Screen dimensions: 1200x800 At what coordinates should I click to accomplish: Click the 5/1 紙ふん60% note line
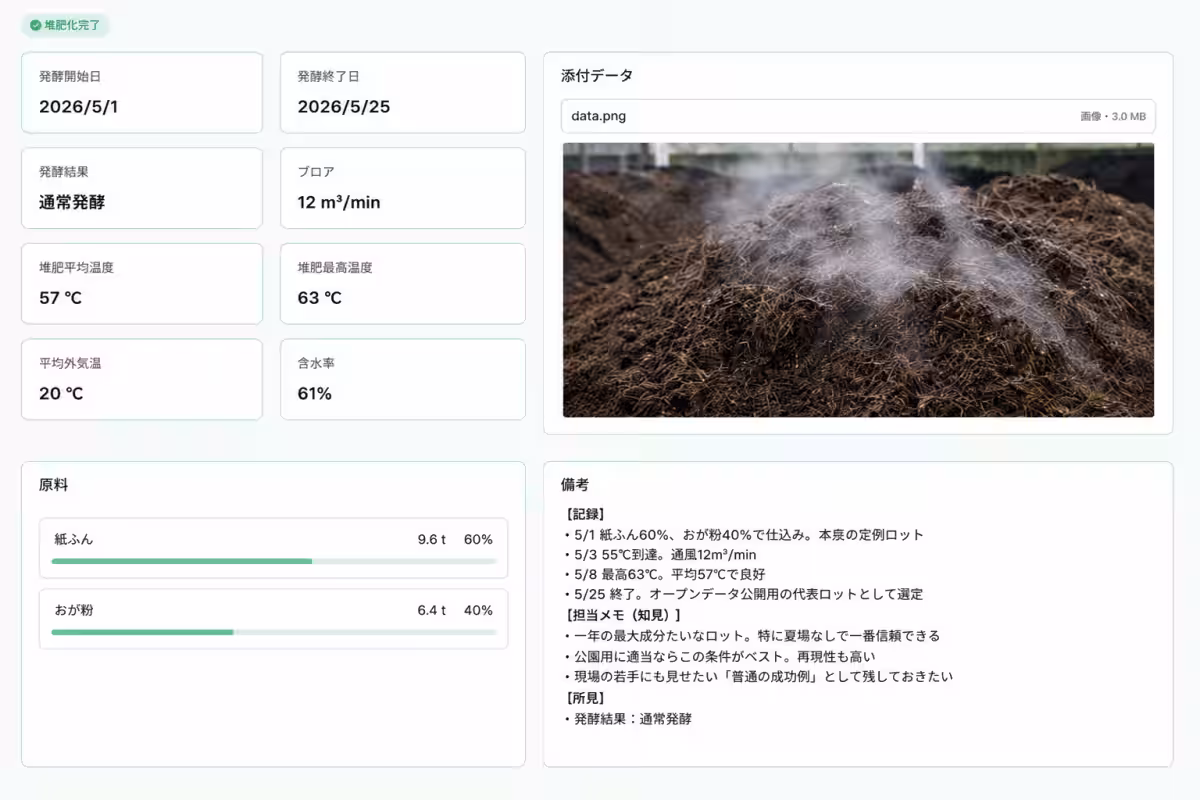743,535
